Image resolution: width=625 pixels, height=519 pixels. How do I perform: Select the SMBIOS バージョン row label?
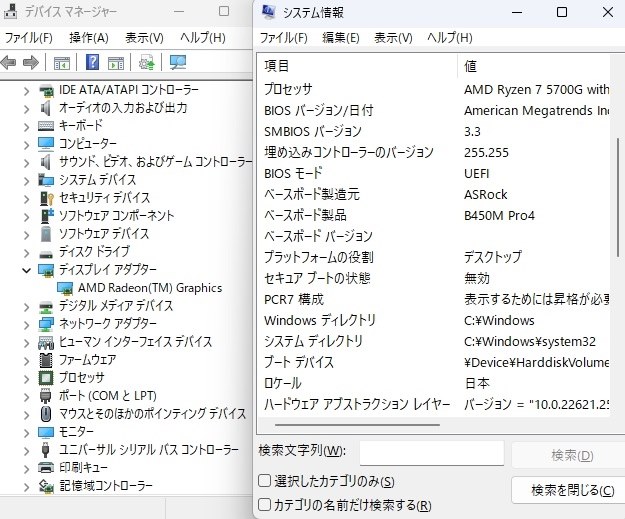coord(312,132)
